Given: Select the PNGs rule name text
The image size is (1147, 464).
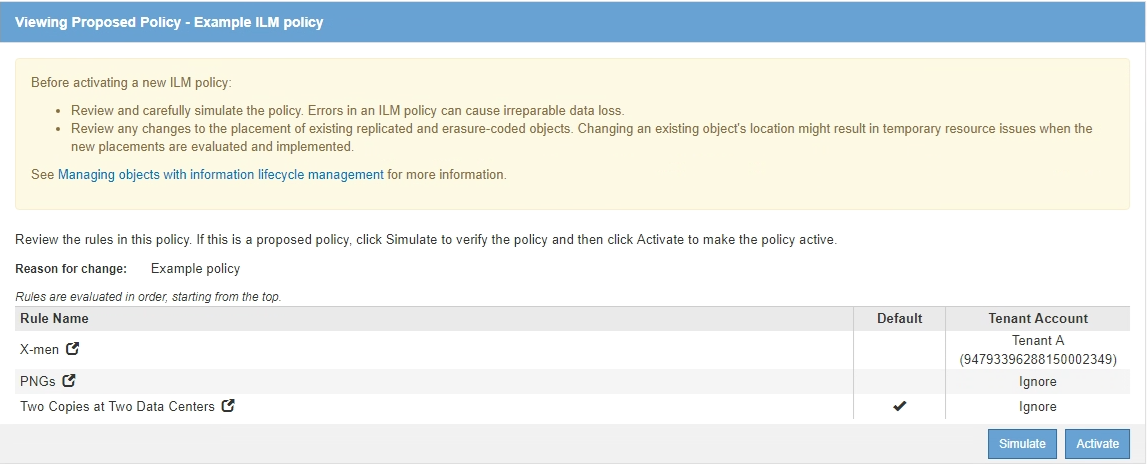Looking at the screenshot, I should coord(38,381).
